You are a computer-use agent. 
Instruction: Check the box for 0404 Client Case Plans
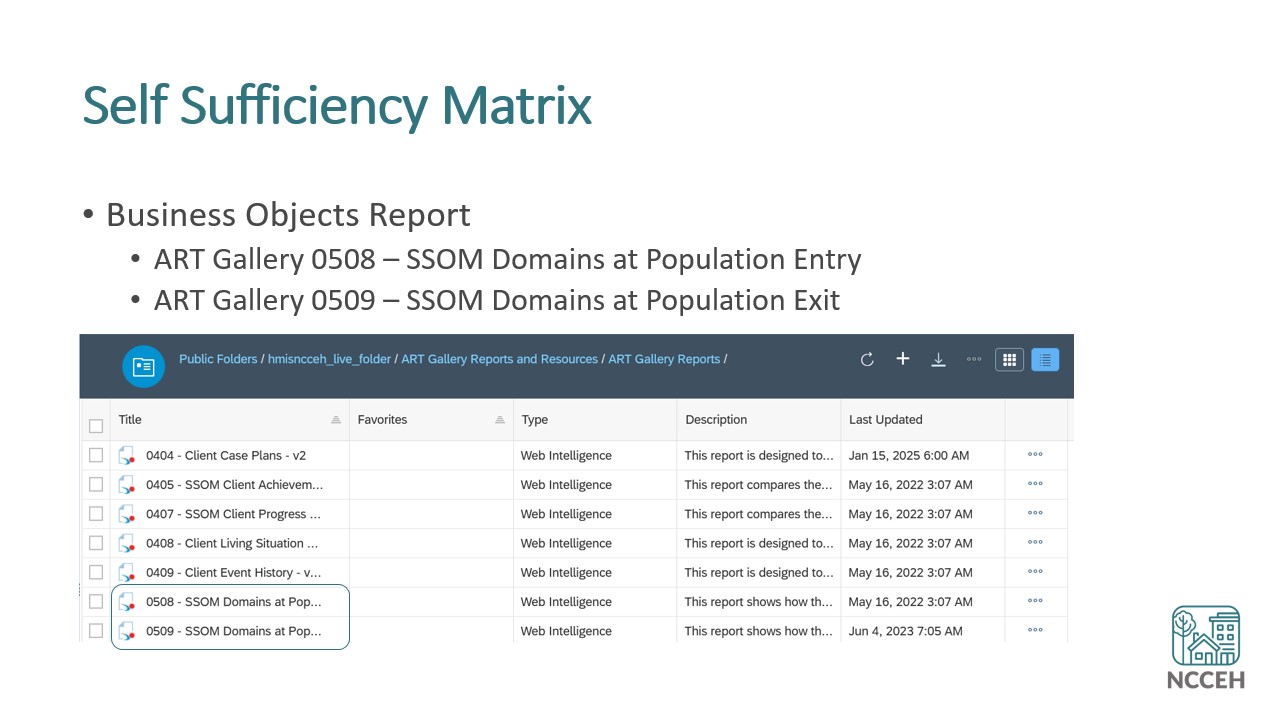tap(96, 455)
